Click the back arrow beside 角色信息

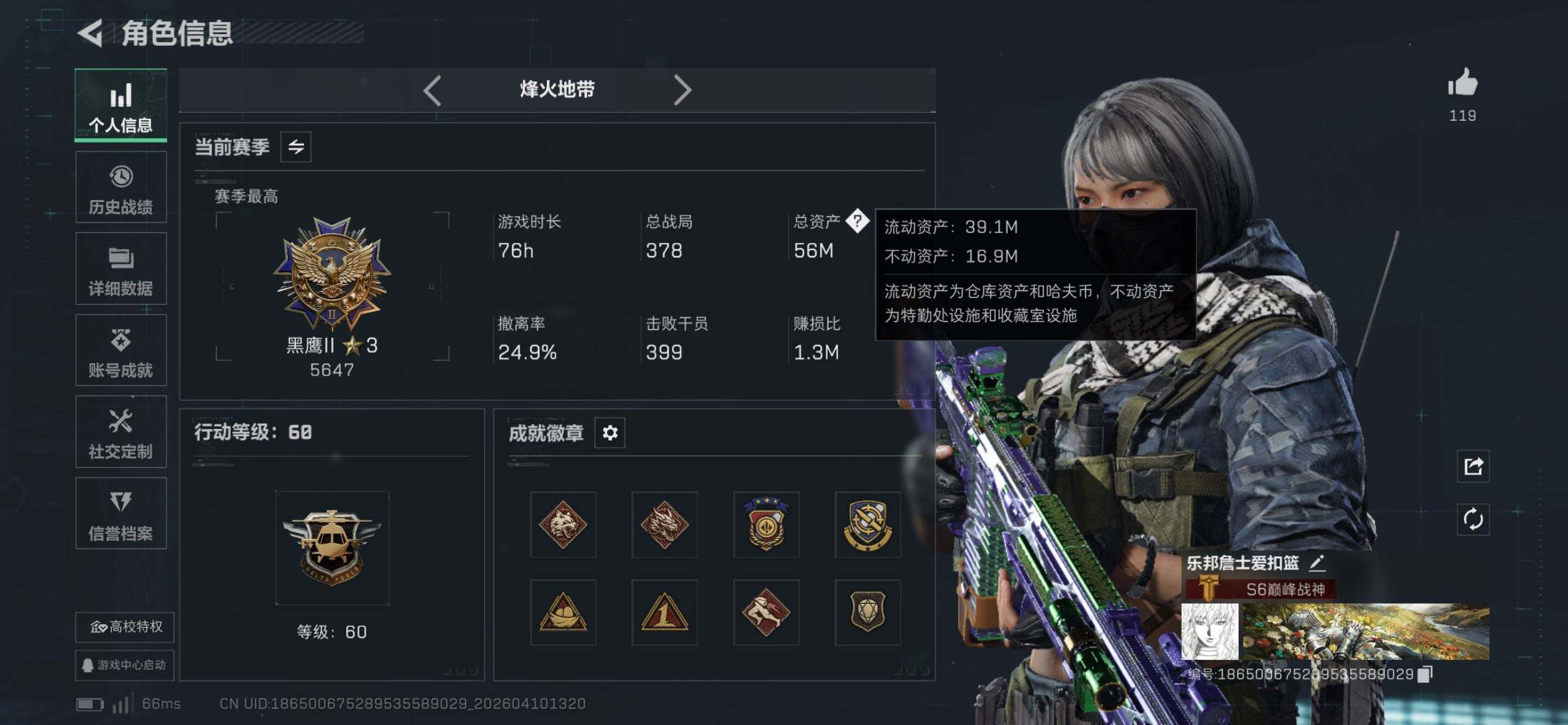click(x=90, y=33)
